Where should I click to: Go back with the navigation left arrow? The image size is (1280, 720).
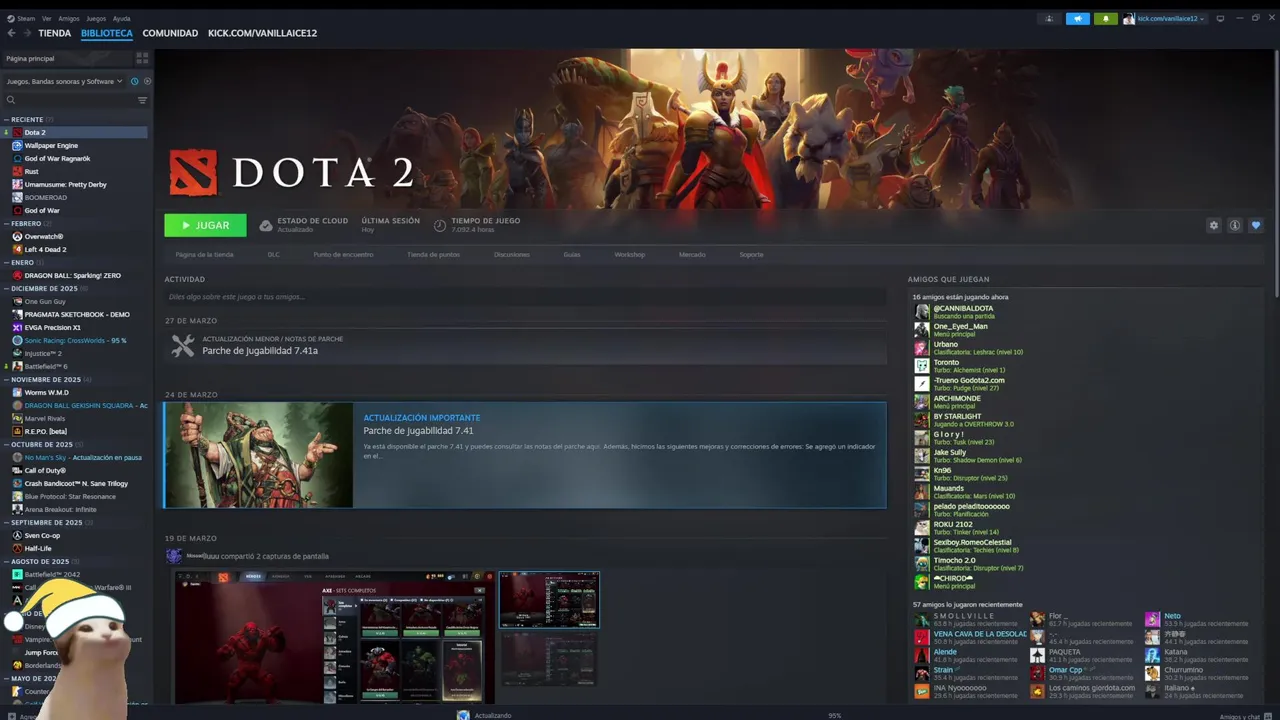click(x=11, y=33)
